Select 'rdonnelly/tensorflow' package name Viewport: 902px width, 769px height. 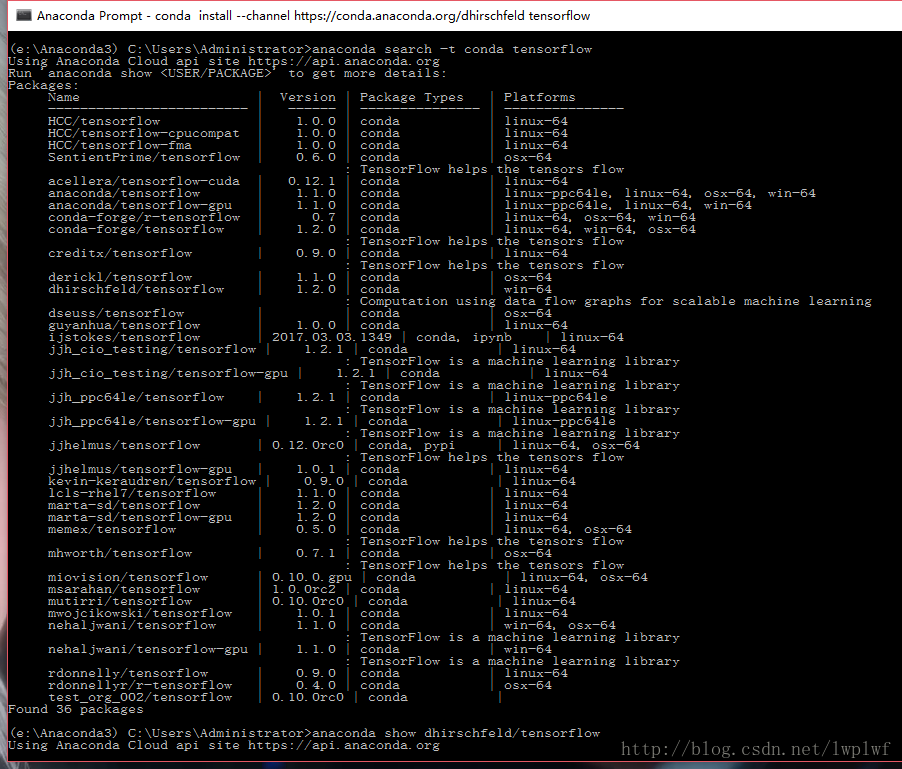tap(128, 674)
